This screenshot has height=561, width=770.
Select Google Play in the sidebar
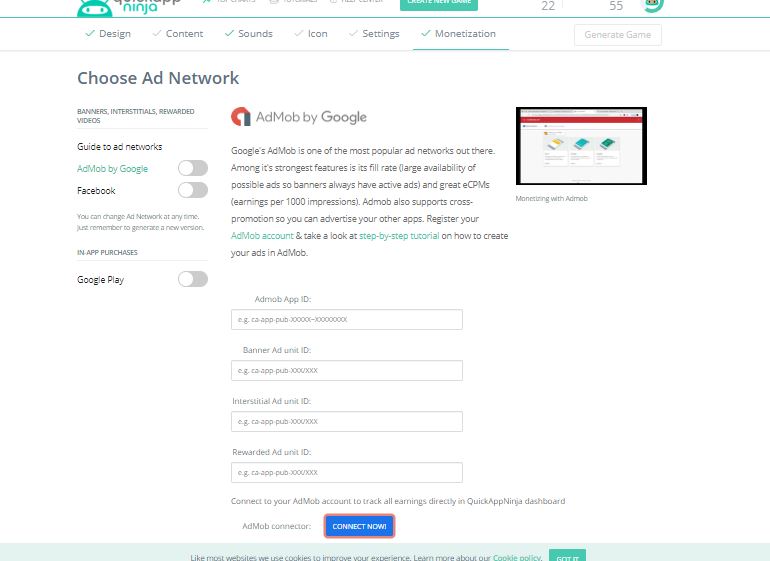click(101, 280)
